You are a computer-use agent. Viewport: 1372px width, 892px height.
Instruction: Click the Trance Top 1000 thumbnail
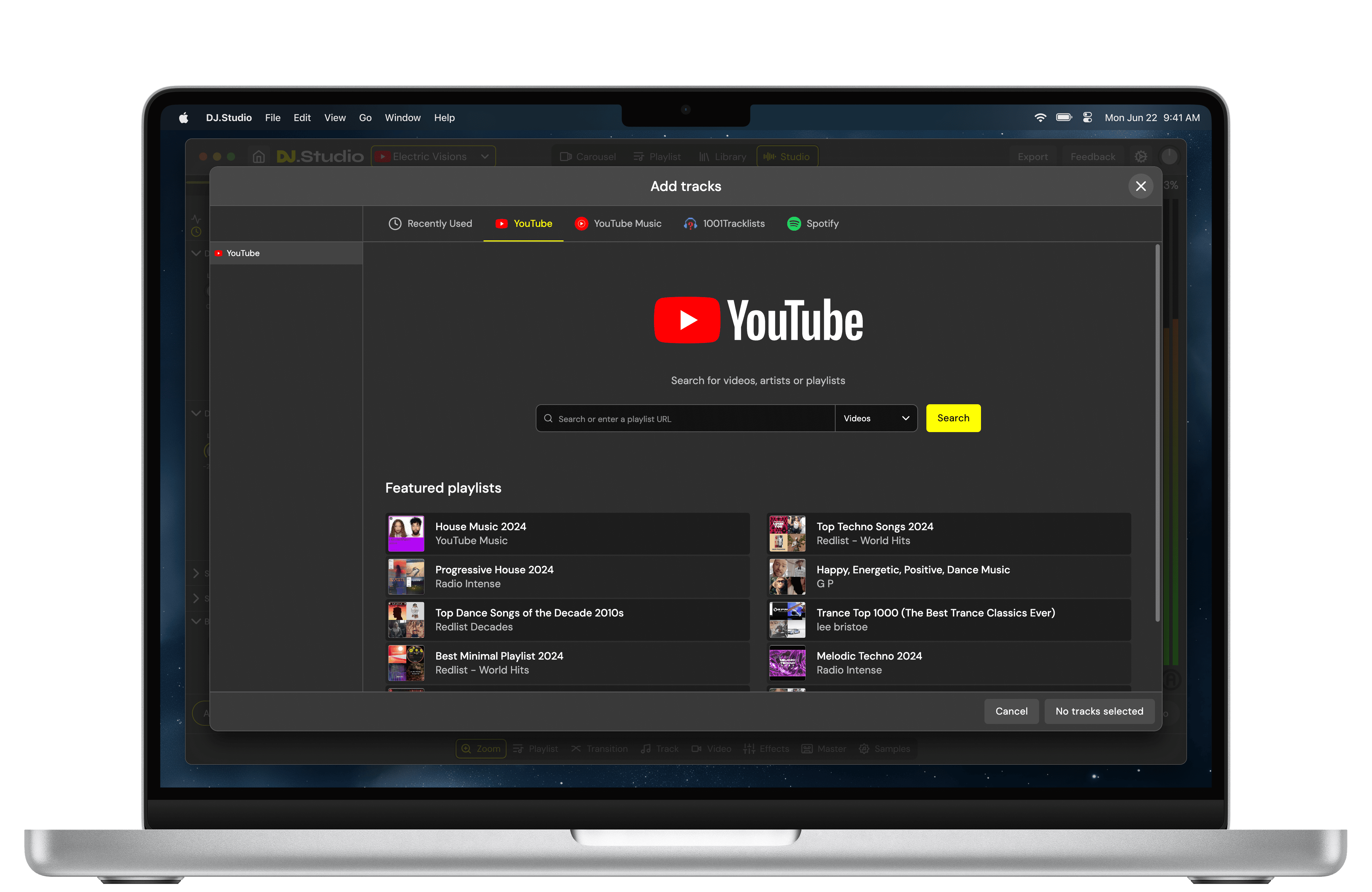pyautogui.click(x=788, y=620)
